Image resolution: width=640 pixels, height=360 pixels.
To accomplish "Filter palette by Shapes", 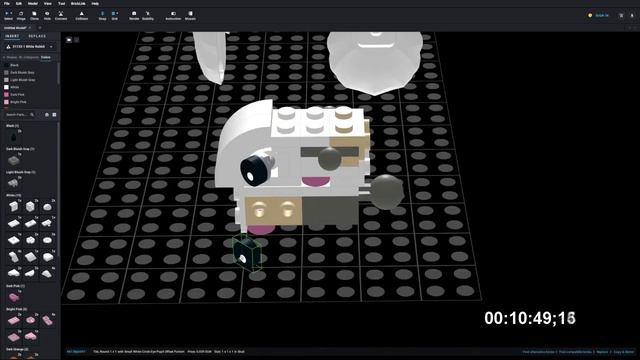I will 11,58.
